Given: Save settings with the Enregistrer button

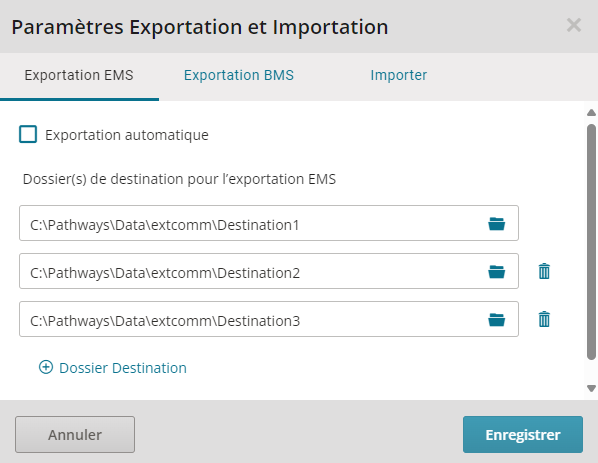Looking at the screenshot, I should 522,434.
